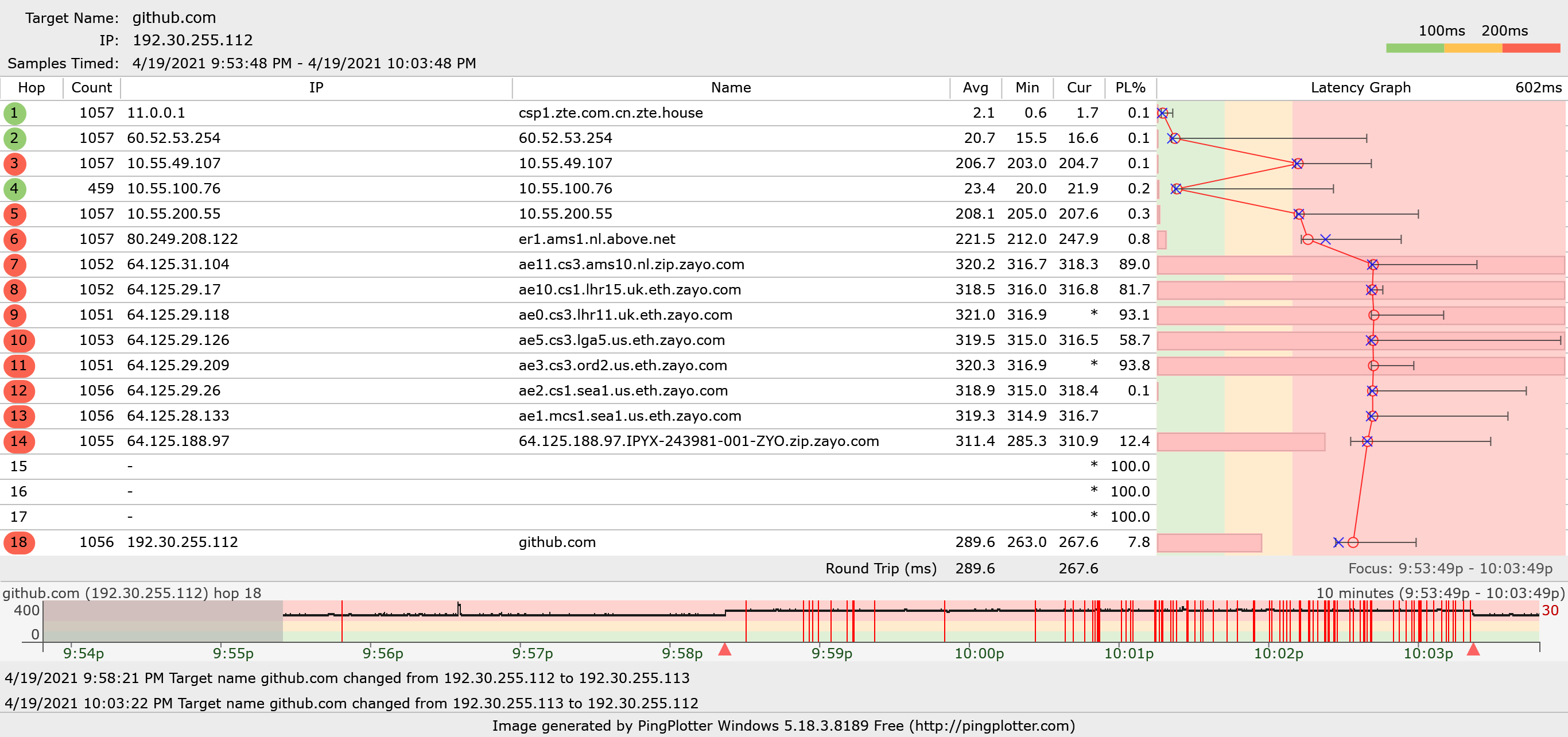Image resolution: width=1568 pixels, height=737 pixels.
Task: Click the Count column header
Action: 91,88
